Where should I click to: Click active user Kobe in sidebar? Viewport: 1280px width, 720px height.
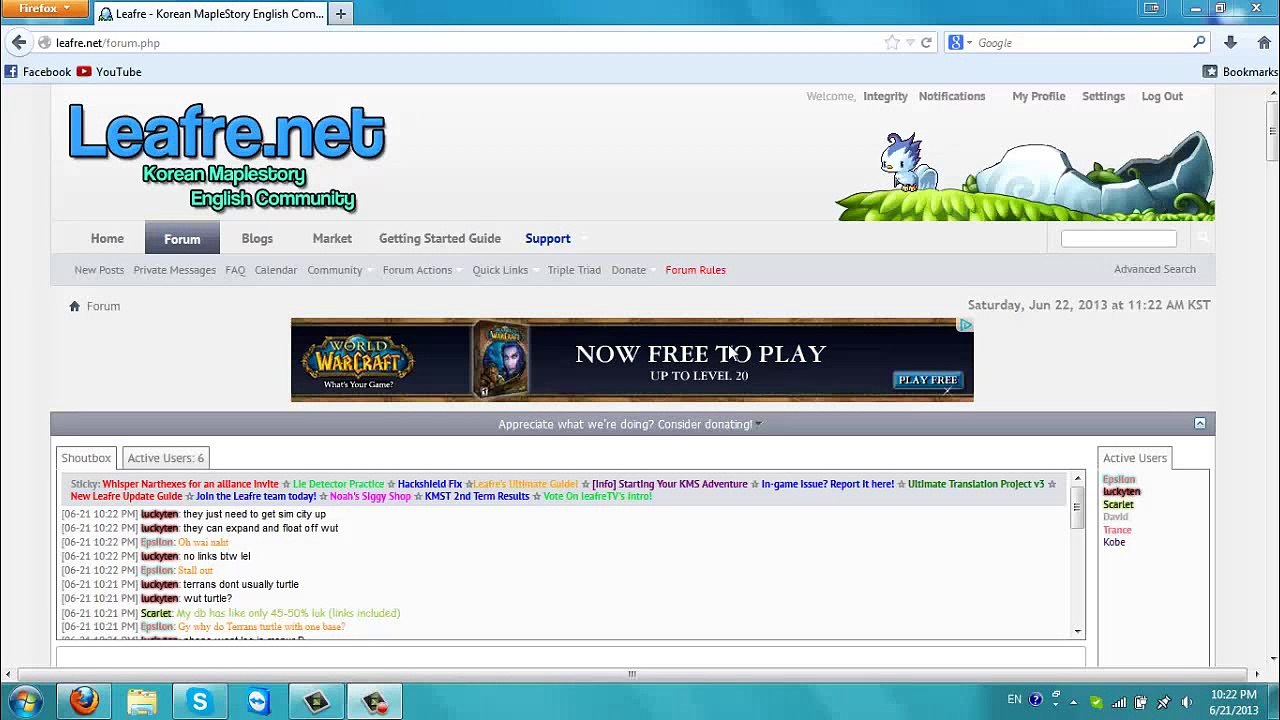[x=1114, y=542]
